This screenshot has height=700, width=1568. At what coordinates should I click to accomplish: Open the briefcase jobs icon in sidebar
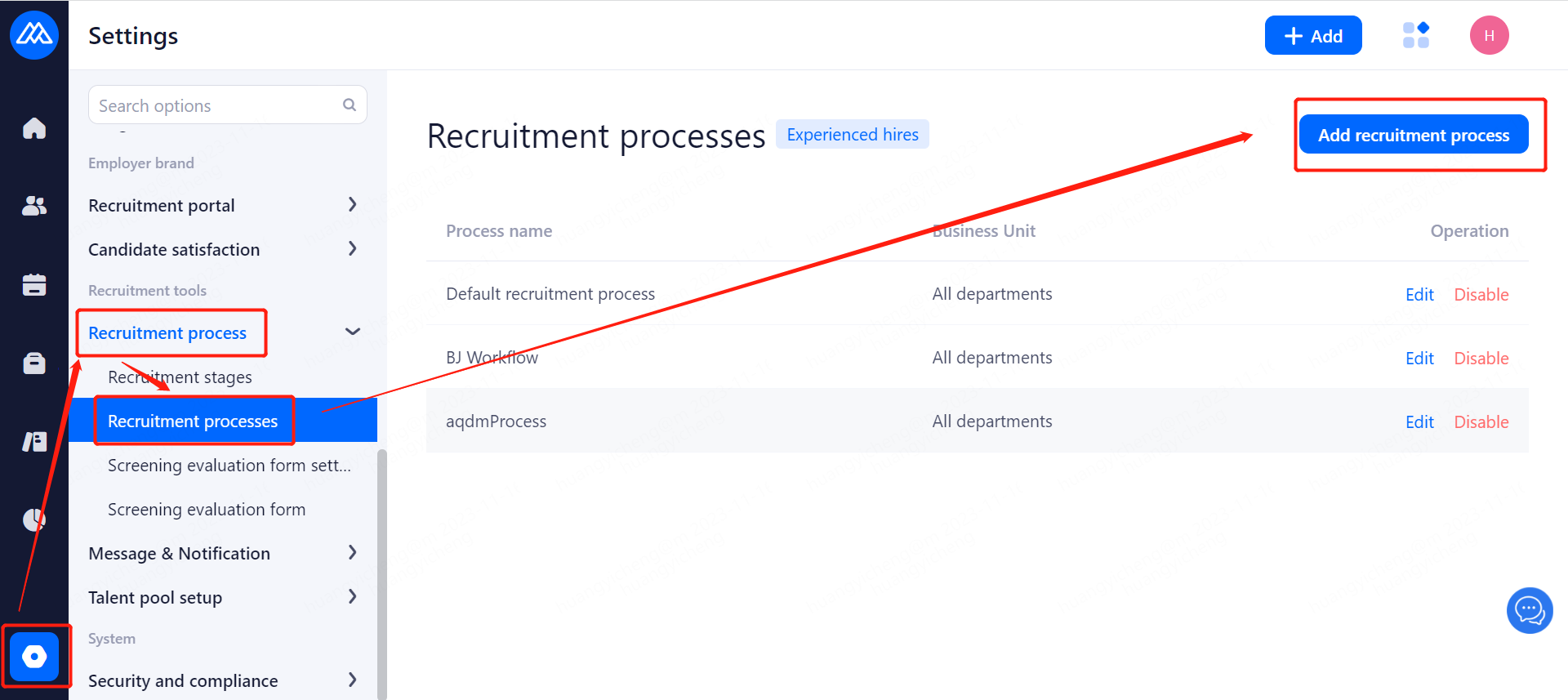(x=34, y=363)
